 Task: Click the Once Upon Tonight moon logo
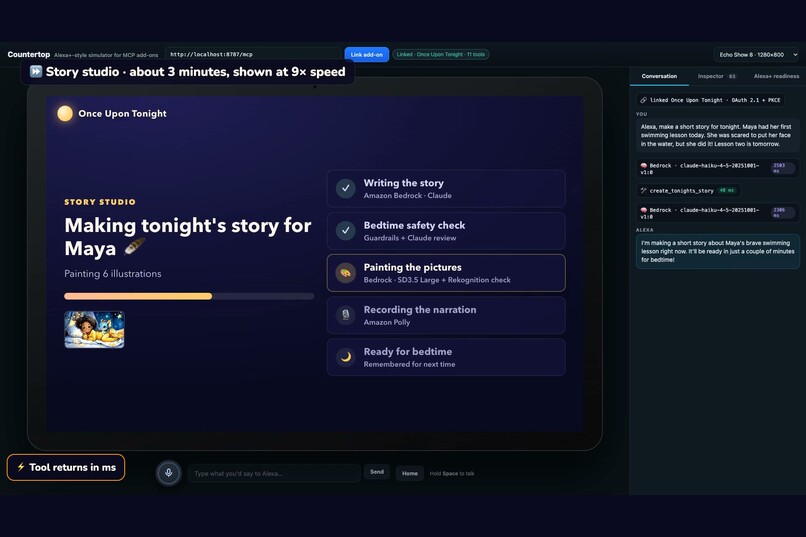pyautogui.click(x=65, y=114)
